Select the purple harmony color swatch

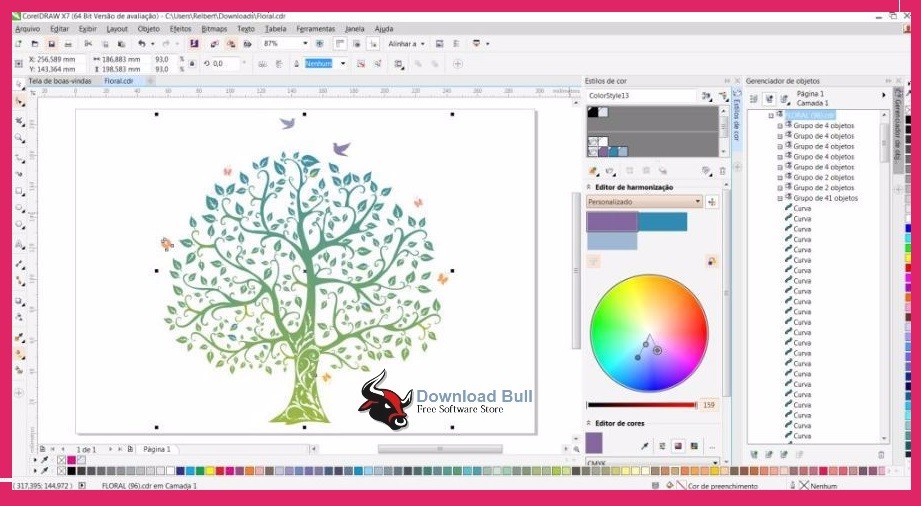coord(611,222)
